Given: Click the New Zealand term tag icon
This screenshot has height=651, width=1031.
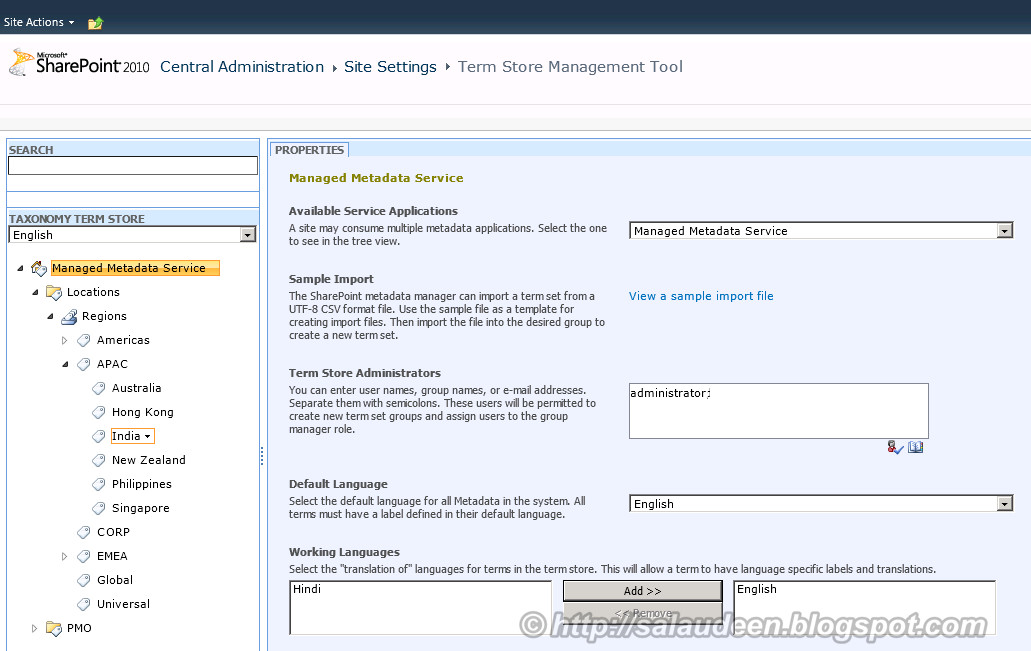Looking at the screenshot, I should [x=99, y=460].
